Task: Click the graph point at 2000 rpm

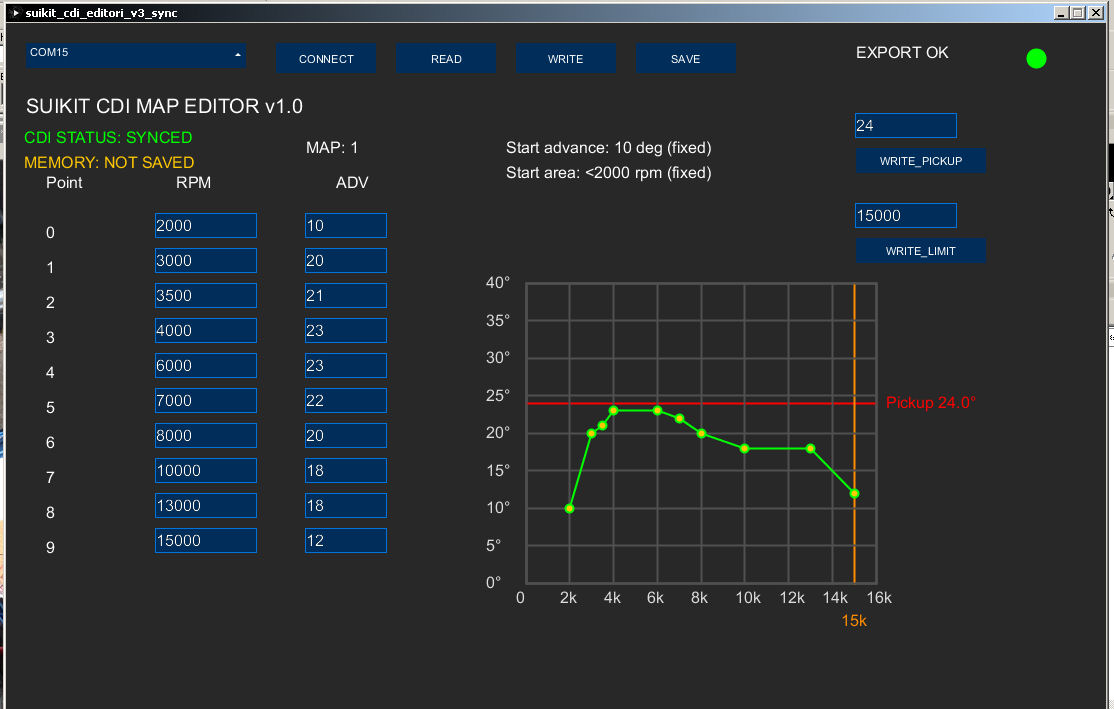Action: [x=570, y=509]
